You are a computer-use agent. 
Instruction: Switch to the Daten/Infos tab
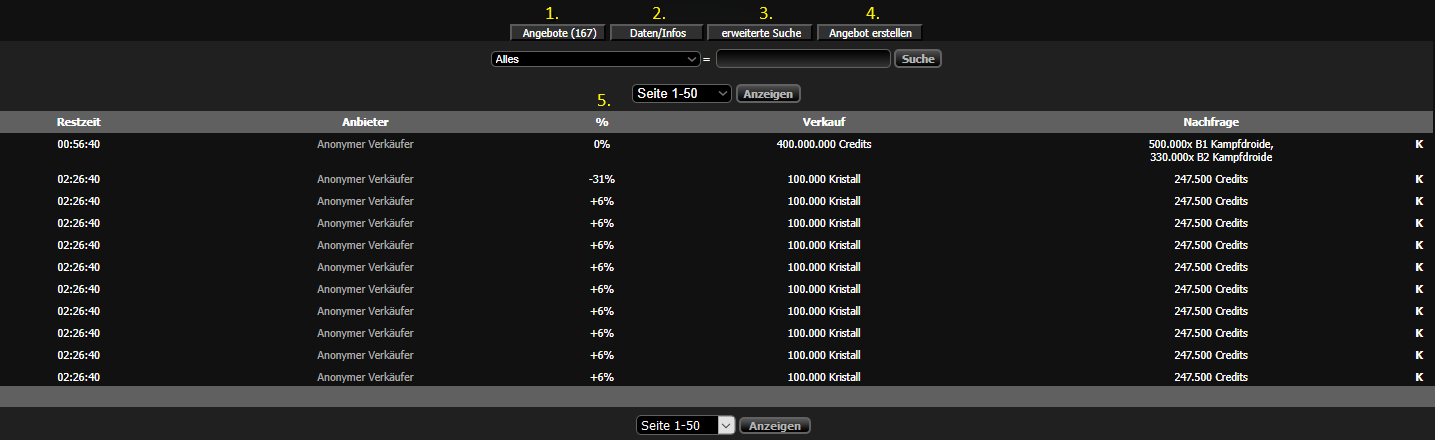pyautogui.click(x=657, y=33)
